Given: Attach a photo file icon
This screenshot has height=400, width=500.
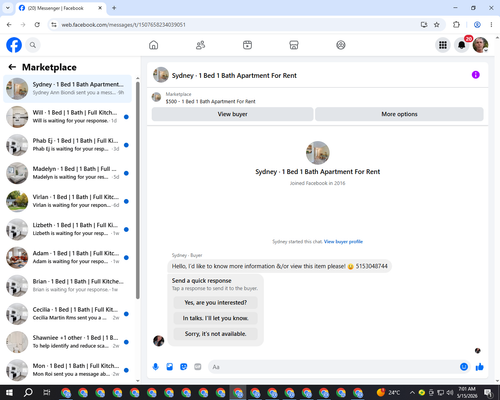Looking at the screenshot, I should click(x=170, y=367).
